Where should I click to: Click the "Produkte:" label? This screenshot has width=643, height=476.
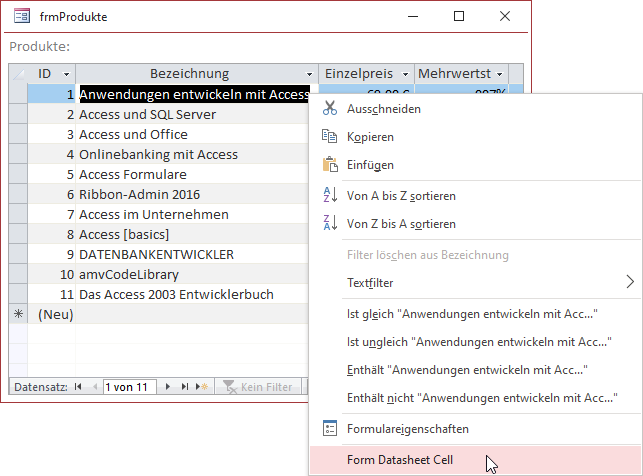[40, 46]
